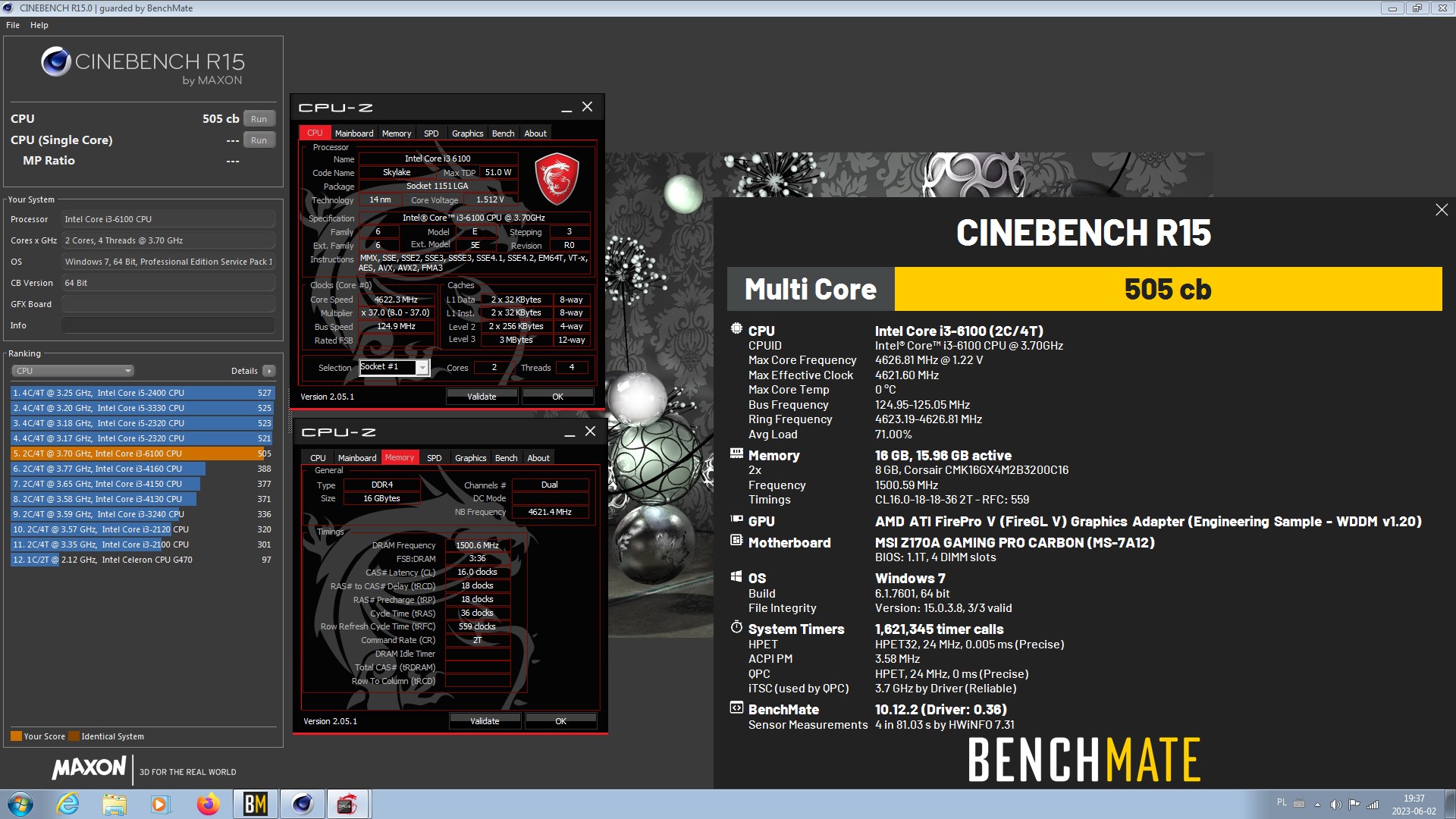
Task: Click the volume speaker tray icon
Action: point(1335,805)
